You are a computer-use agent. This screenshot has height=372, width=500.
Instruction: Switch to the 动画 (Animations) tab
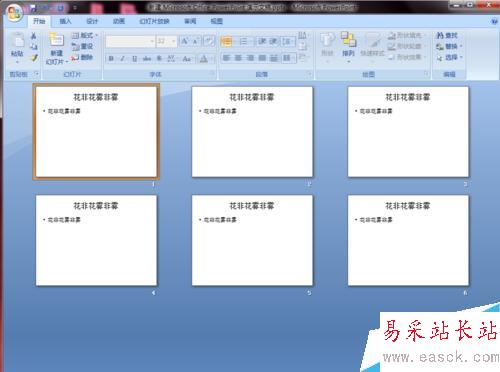coord(119,21)
